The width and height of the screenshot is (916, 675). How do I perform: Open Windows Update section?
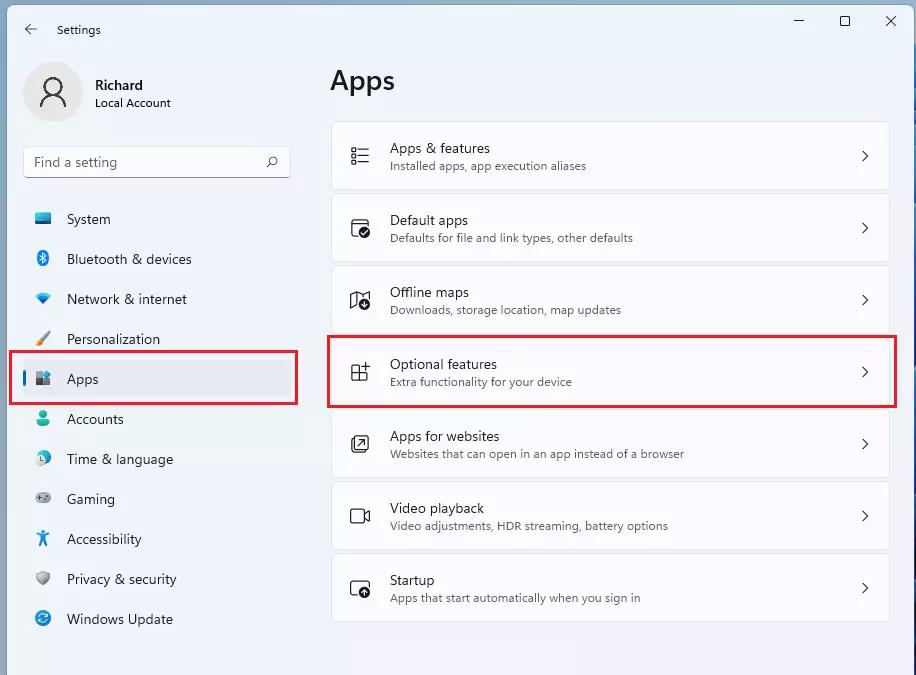point(119,619)
